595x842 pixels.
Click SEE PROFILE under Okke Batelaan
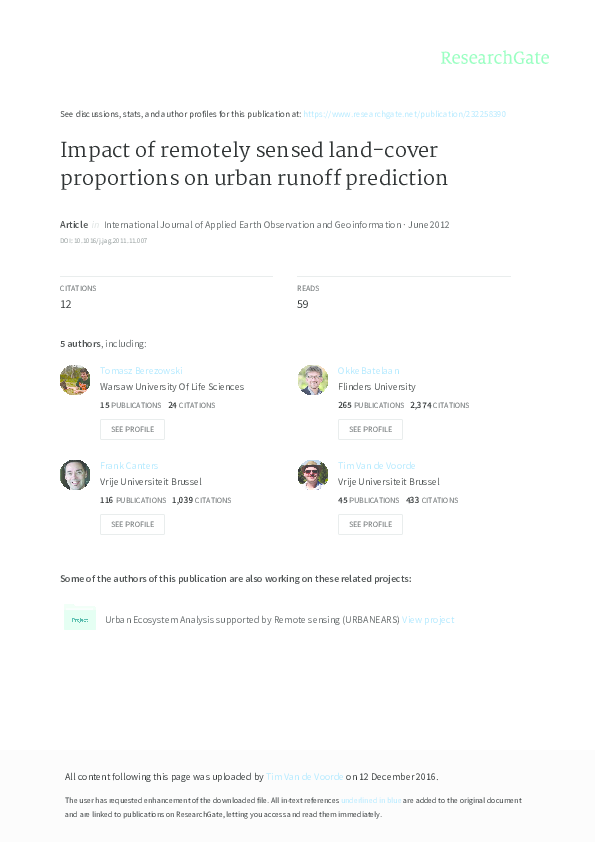pos(370,429)
